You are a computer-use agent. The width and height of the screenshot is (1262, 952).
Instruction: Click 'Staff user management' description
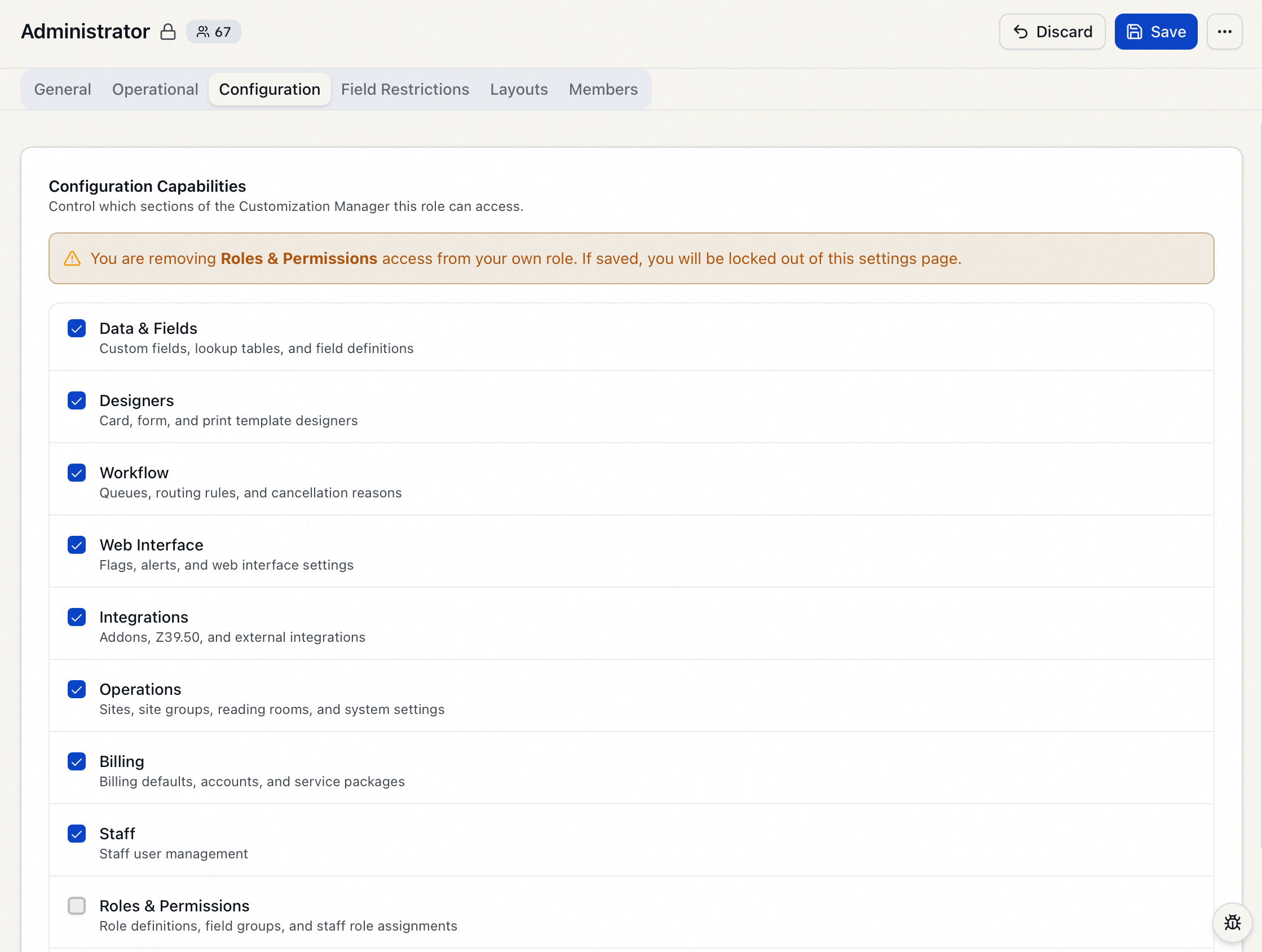(x=174, y=854)
